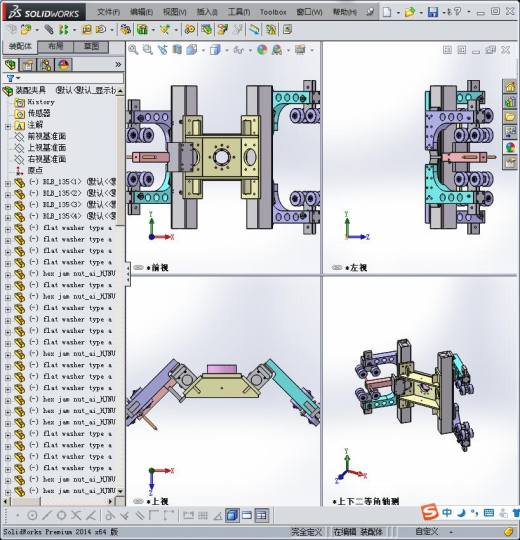
Task: Click the New Motion Study icon
Action: (189, 30)
